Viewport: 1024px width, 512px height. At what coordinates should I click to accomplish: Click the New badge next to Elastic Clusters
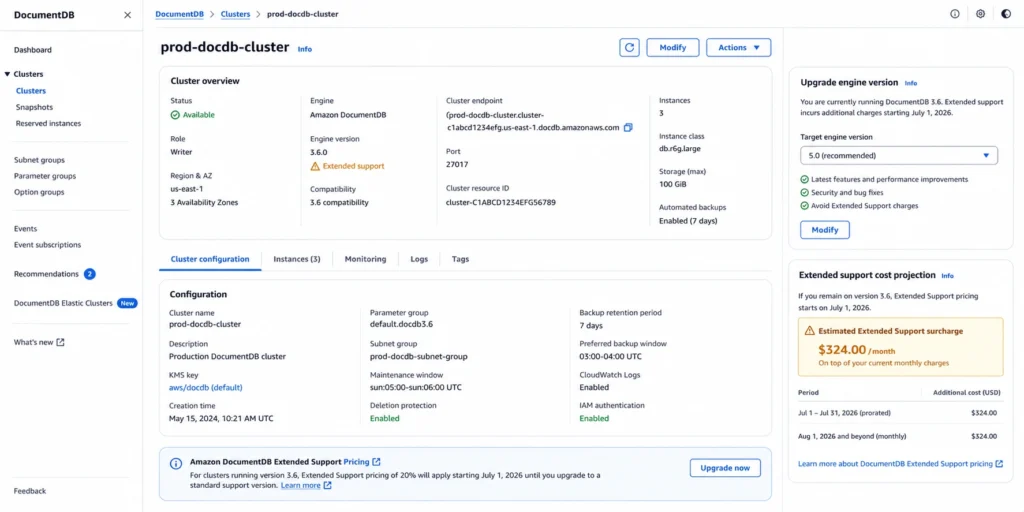point(127,303)
